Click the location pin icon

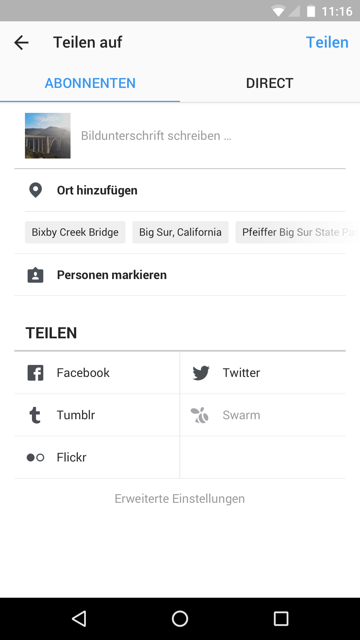[x=36, y=190]
